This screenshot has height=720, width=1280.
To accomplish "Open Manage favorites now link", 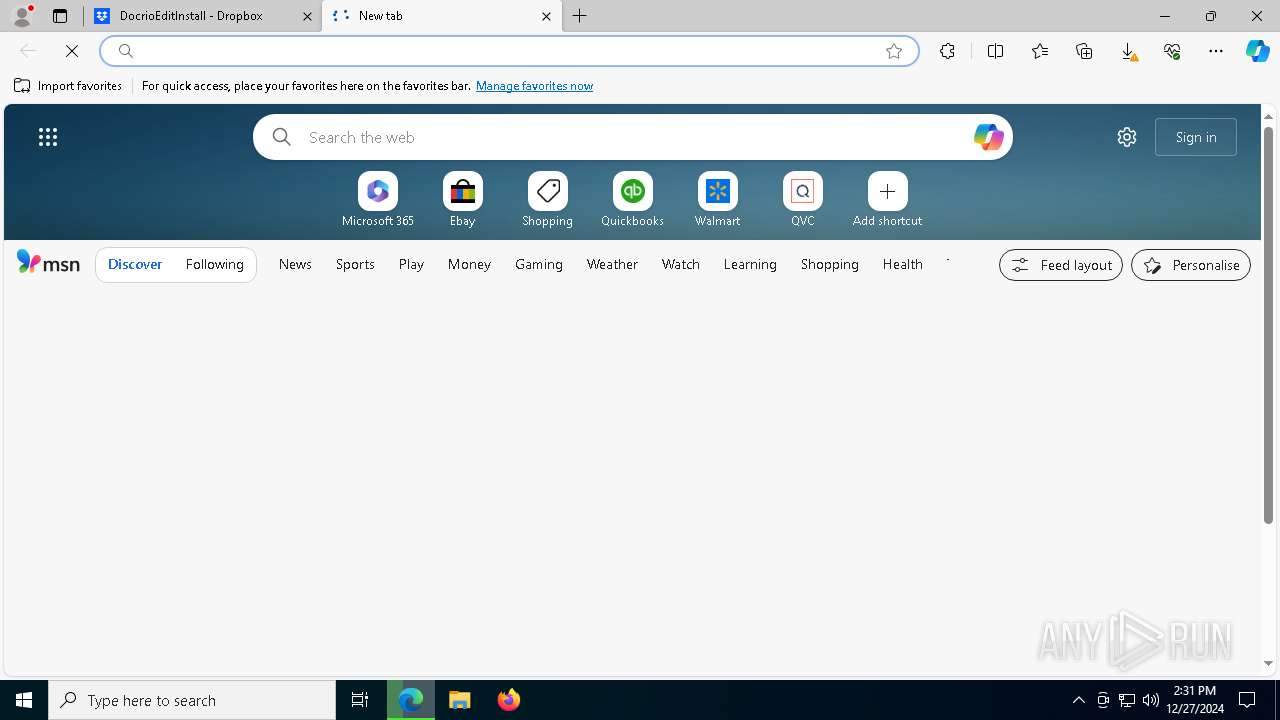I will point(534,86).
